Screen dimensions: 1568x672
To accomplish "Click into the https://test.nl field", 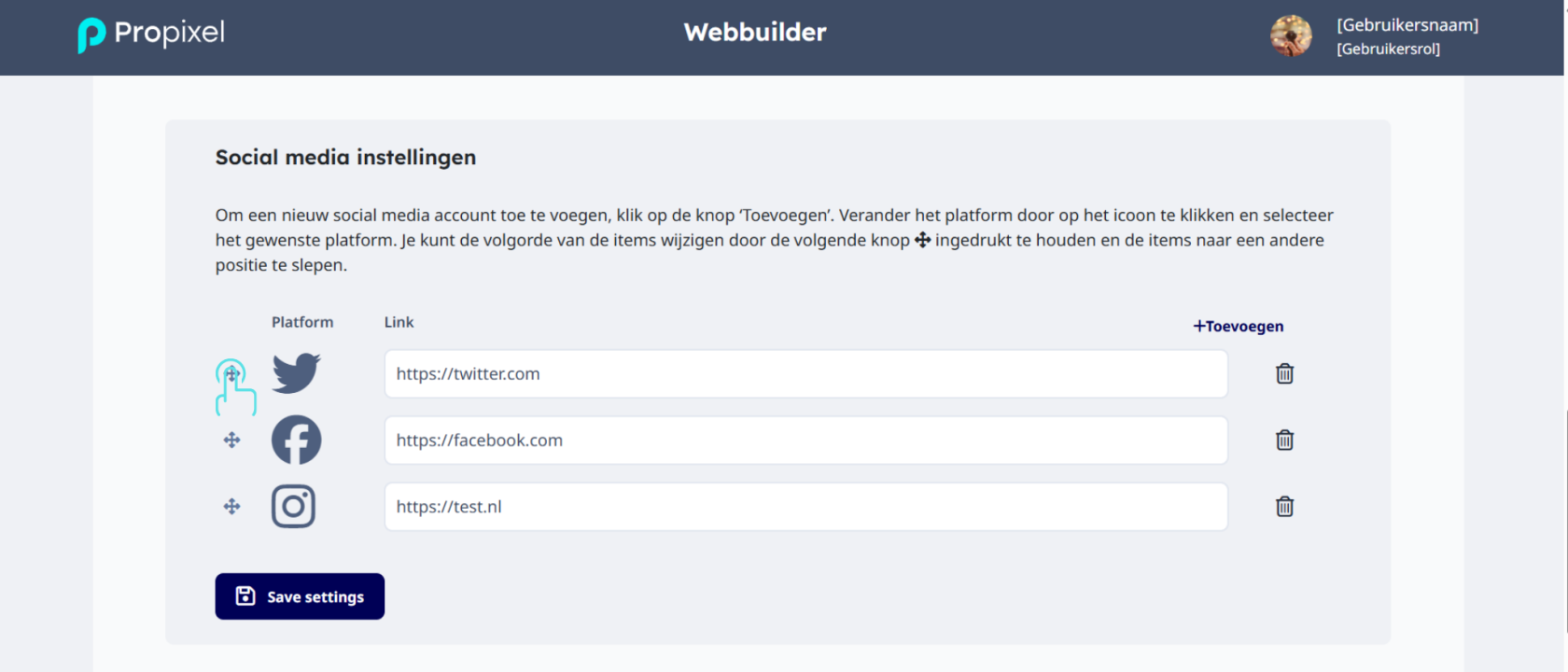I will point(806,506).
